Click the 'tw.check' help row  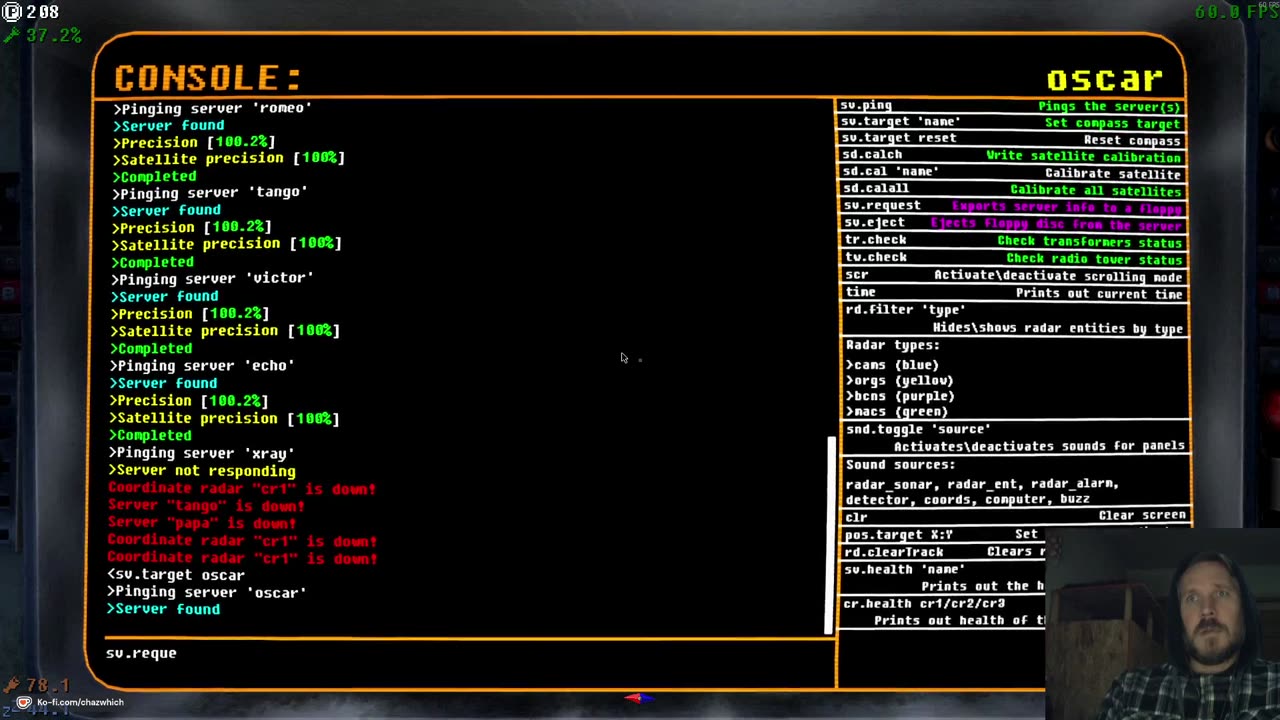(x=1012, y=258)
